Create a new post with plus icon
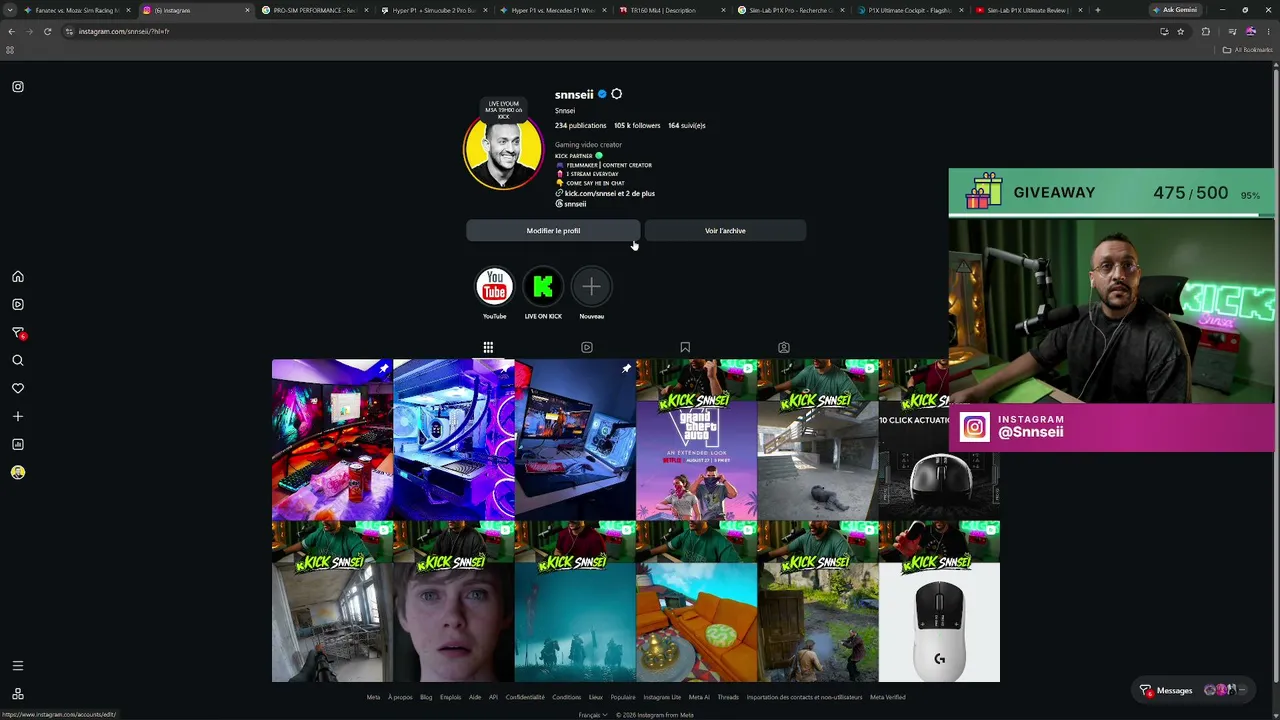This screenshot has height=720, width=1280. coord(18,417)
